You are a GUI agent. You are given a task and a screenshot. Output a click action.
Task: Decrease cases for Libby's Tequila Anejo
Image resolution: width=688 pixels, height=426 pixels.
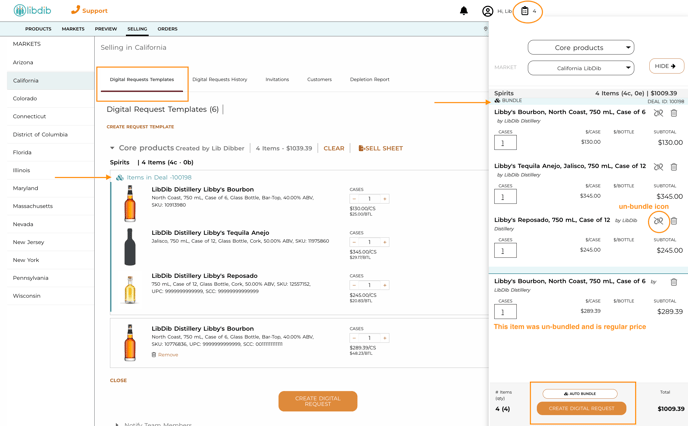tap(355, 242)
